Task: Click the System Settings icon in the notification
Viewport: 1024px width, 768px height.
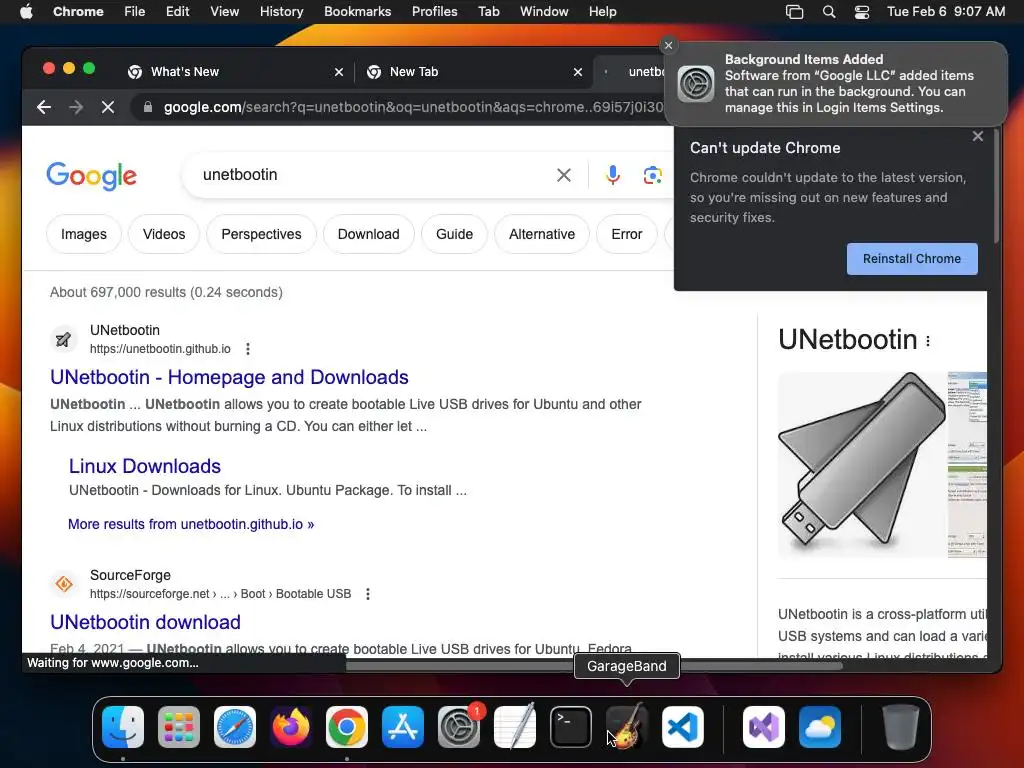Action: pos(696,84)
